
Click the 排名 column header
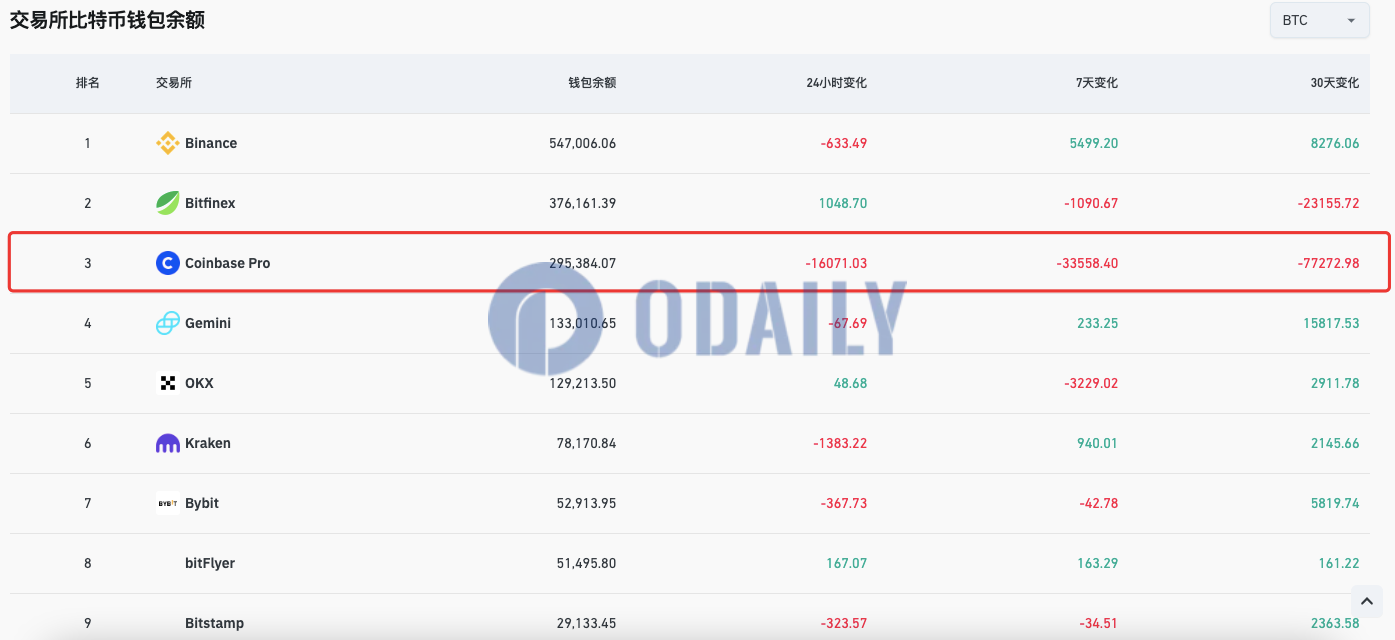click(x=88, y=83)
